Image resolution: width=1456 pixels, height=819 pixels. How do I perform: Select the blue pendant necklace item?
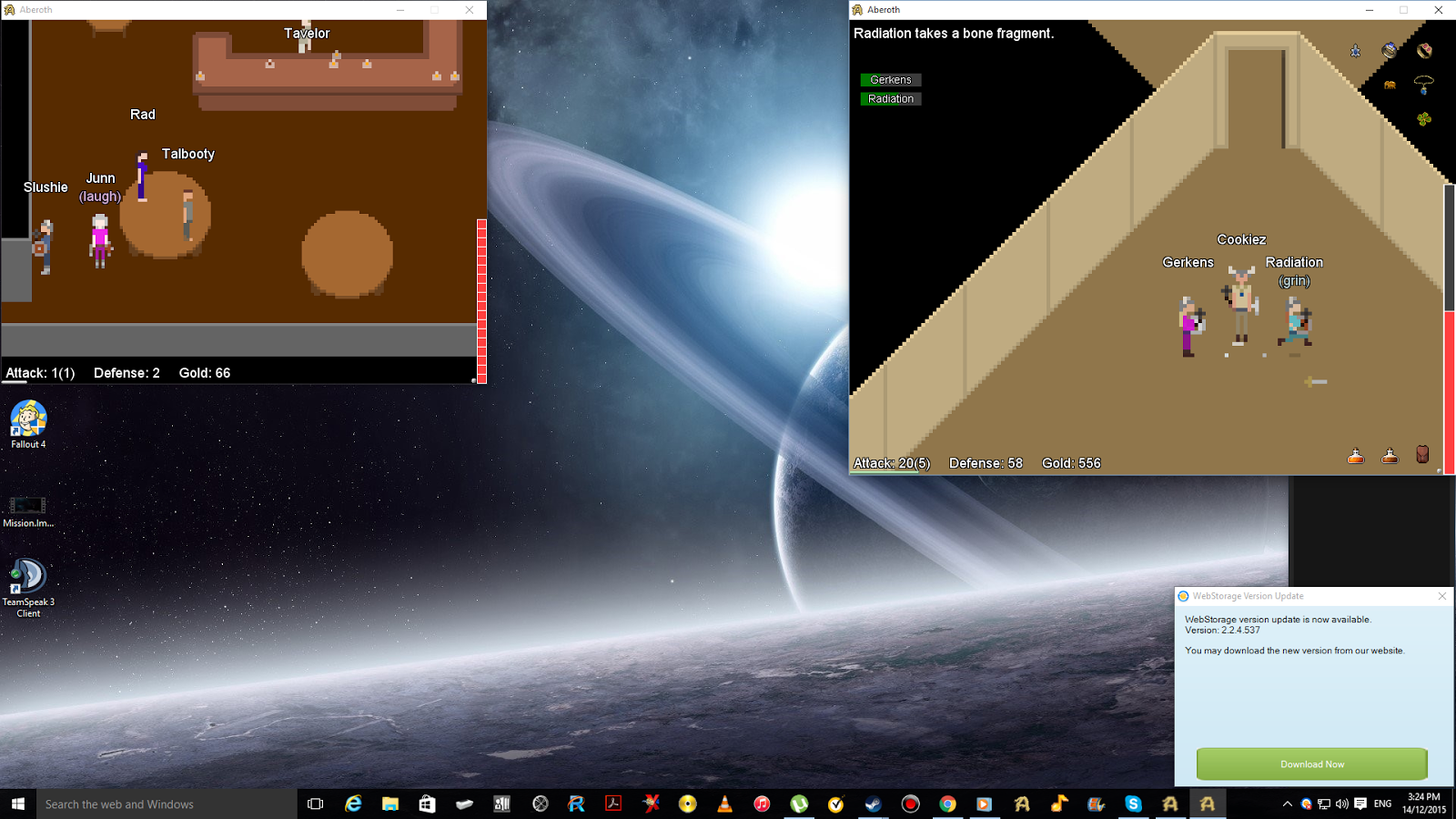click(1424, 86)
